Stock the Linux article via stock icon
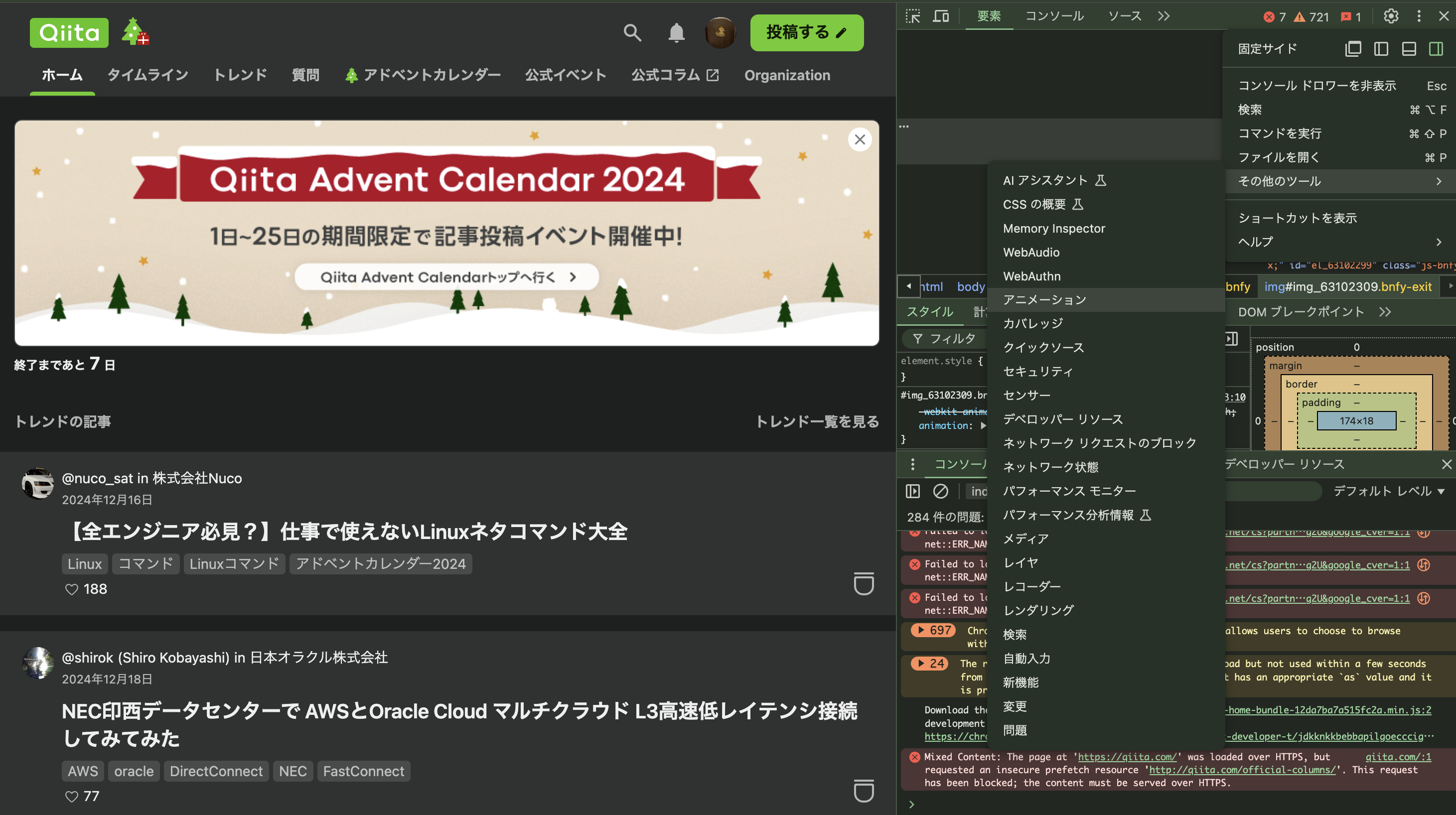The width and height of the screenshot is (1456, 815). 863,585
